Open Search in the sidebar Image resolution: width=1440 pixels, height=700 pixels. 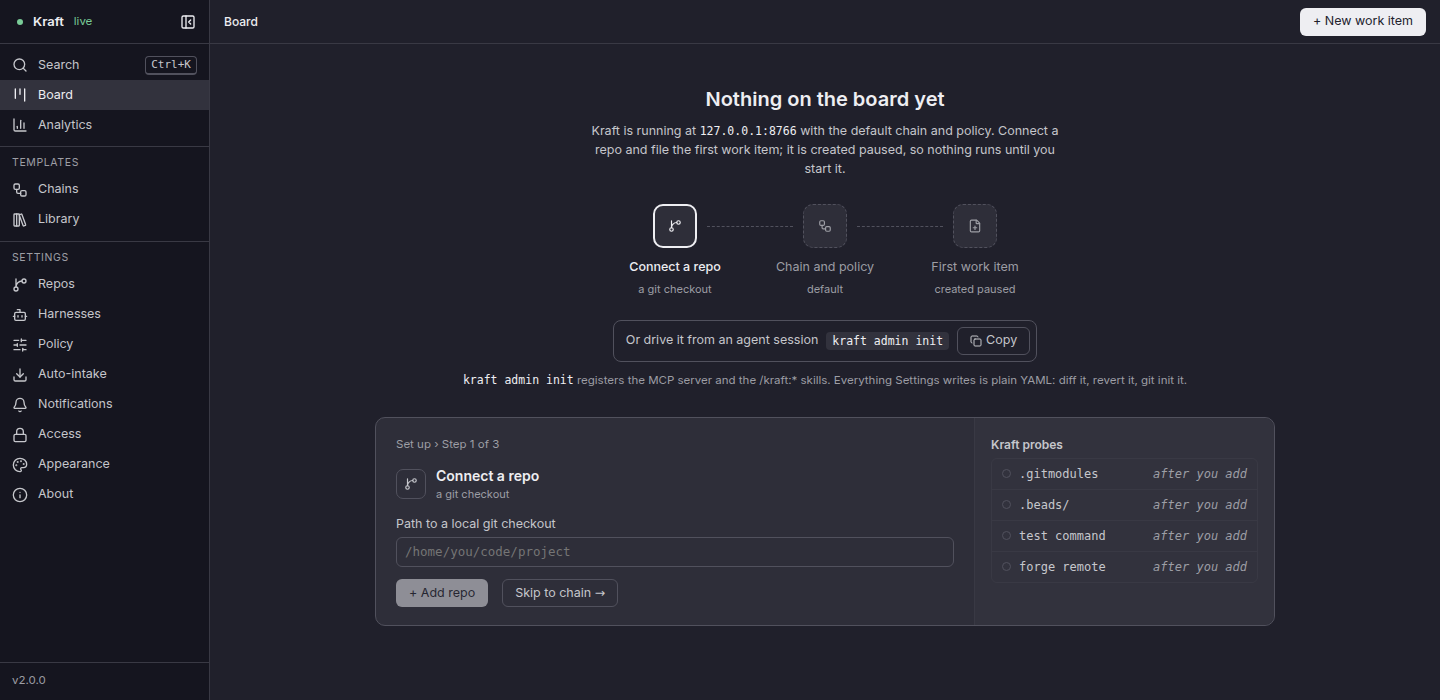104,65
